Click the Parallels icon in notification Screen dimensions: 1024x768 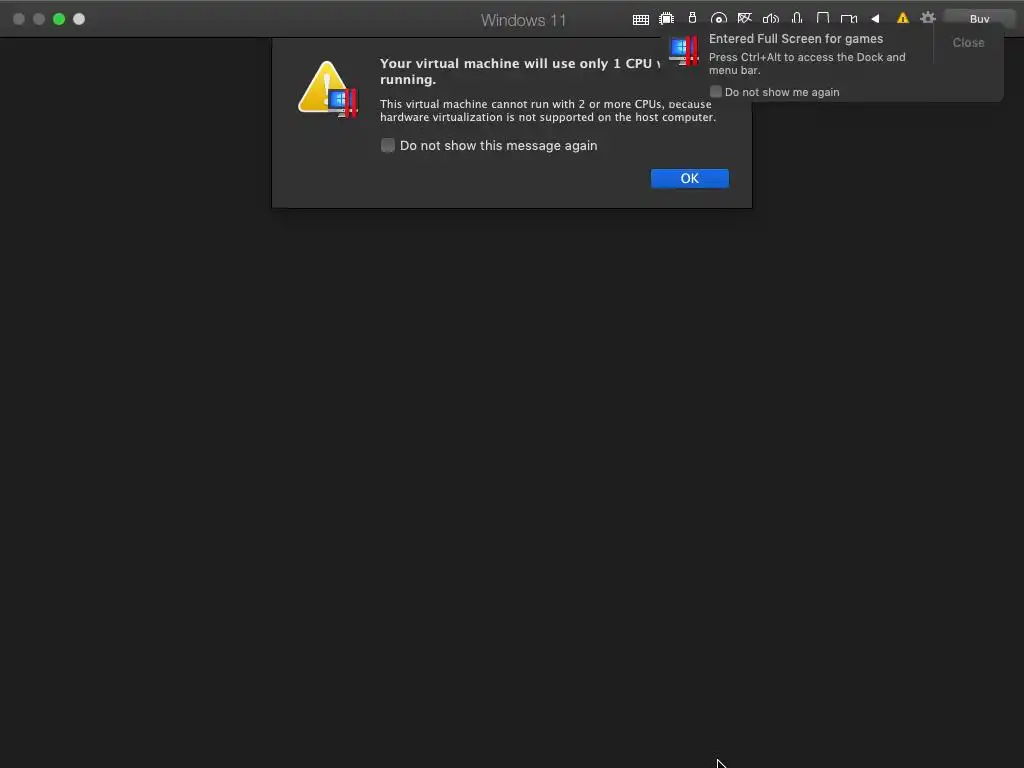pyautogui.click(x=684, y=50)
